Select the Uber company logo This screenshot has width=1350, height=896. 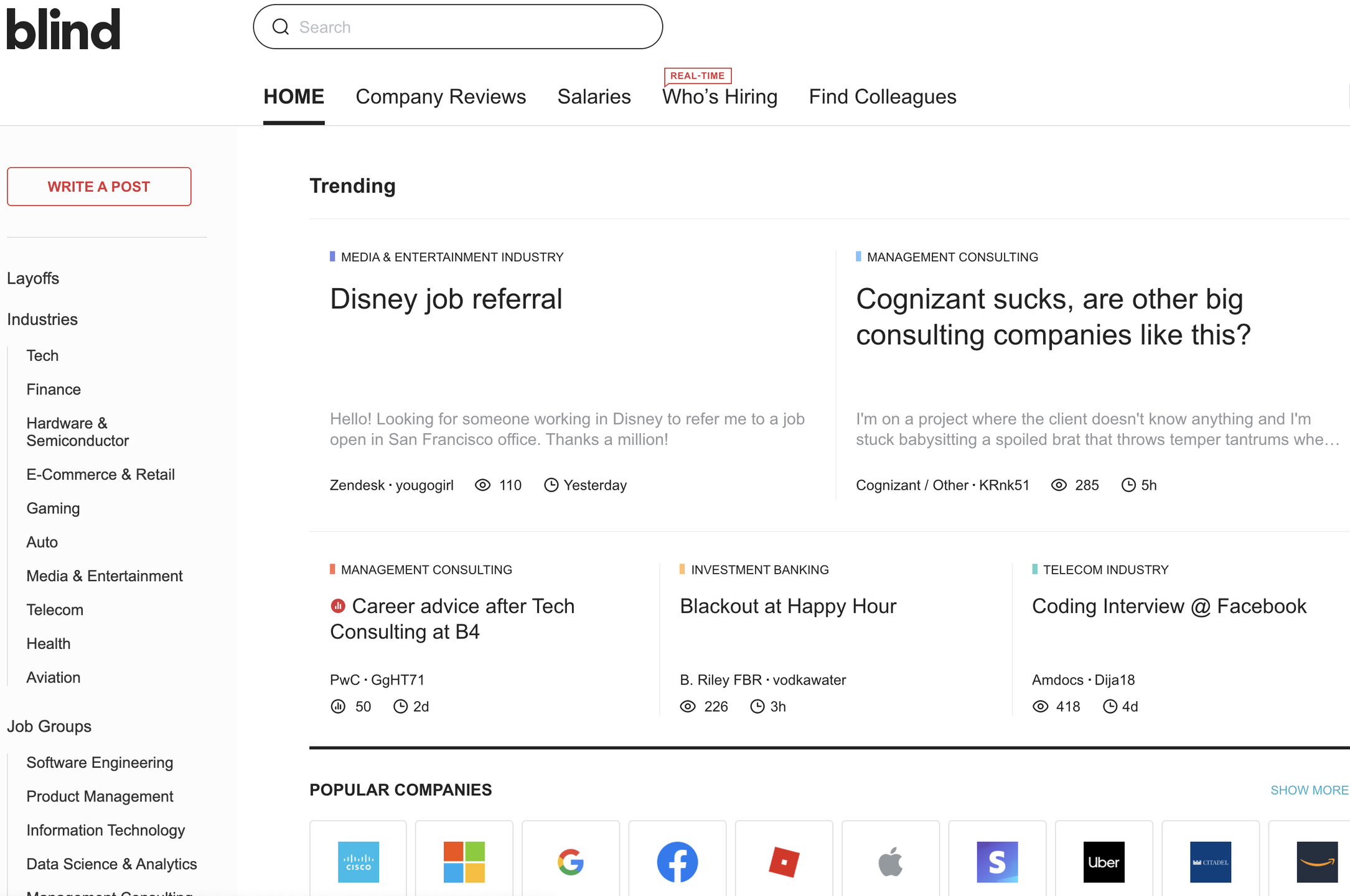coord(1104,861)
